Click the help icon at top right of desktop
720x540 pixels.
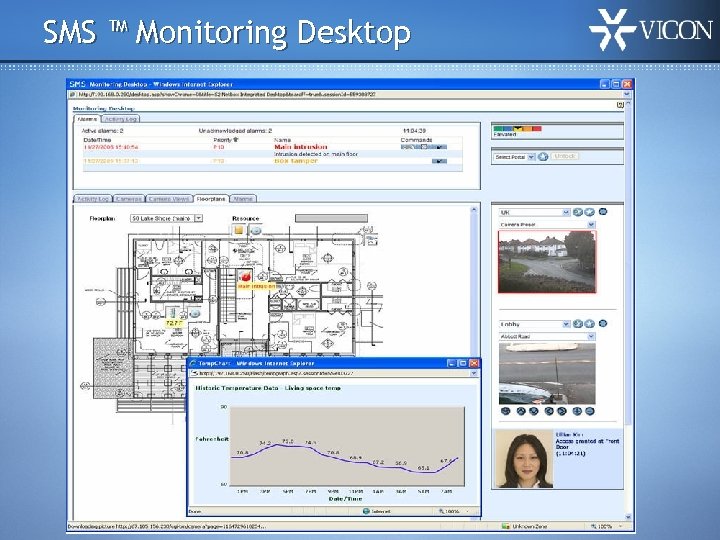pyautogui.click(x=620, y=105)
